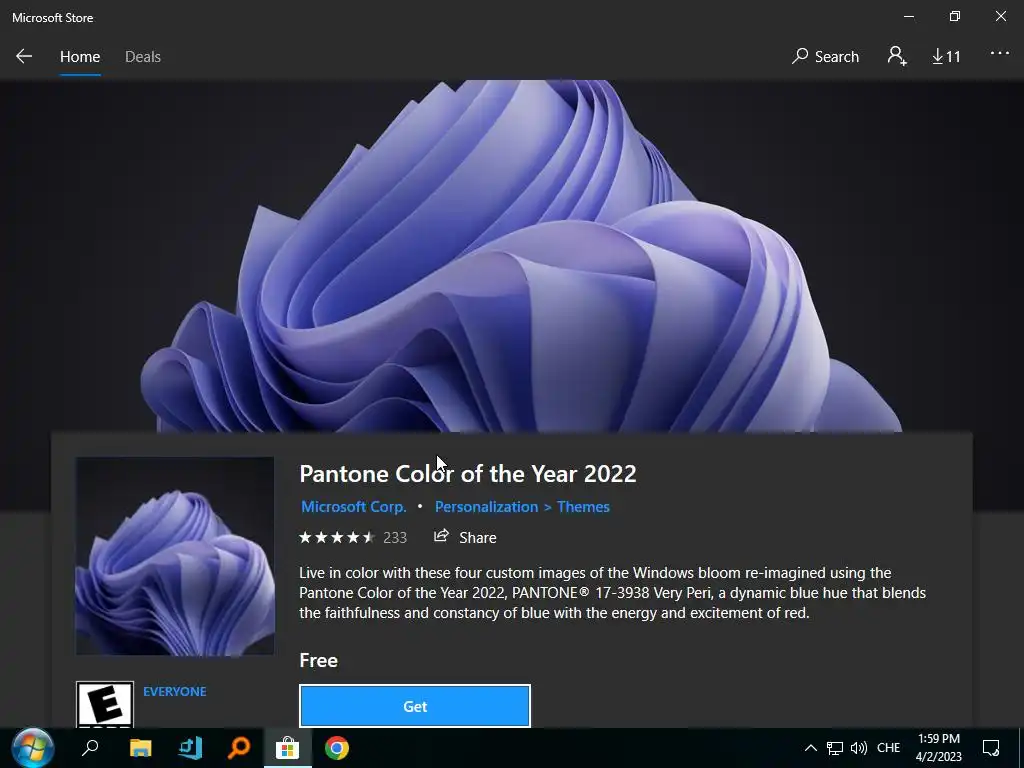The image size is (1024, 768).
Task: Show hidden icons with the tray chevron
Action: point(810,748)
